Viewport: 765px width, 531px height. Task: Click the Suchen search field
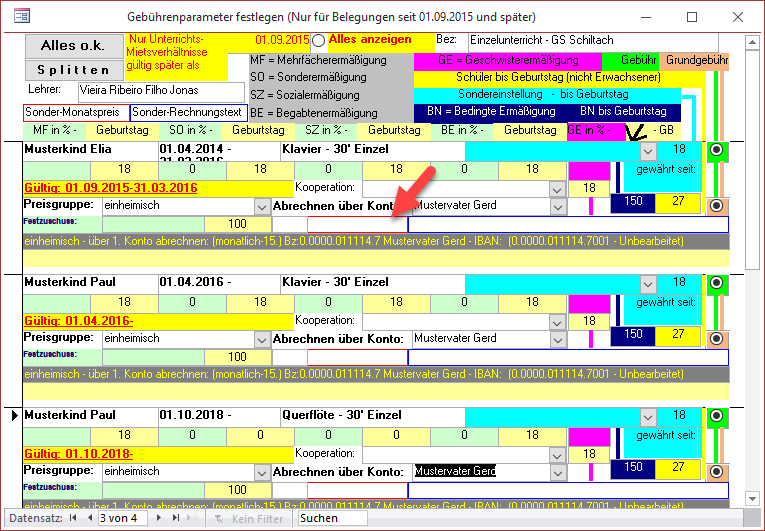pos(330,518)
